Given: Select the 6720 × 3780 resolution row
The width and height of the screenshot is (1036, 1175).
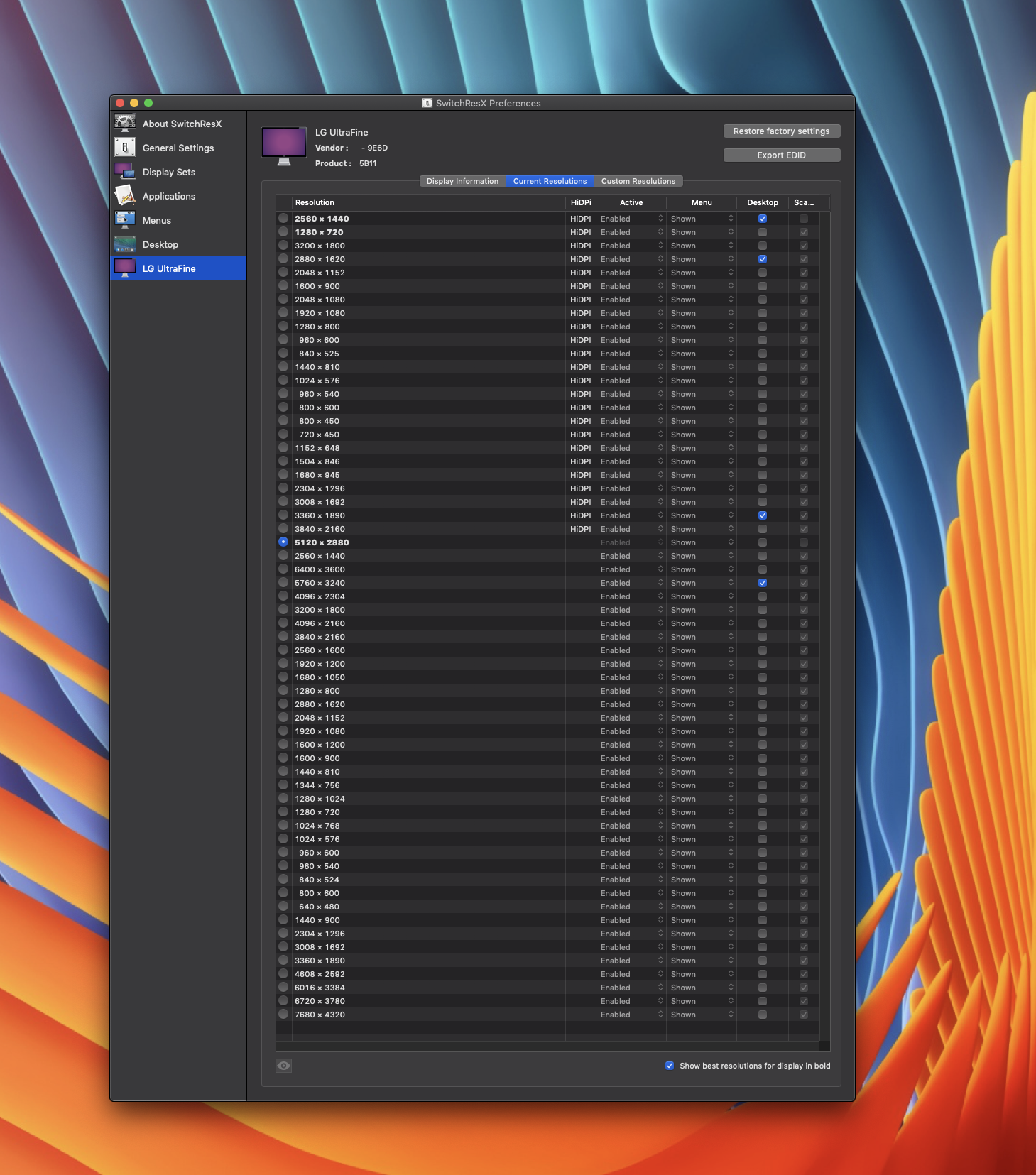Looking at the screenshot, I should (x=547, y=1001).
